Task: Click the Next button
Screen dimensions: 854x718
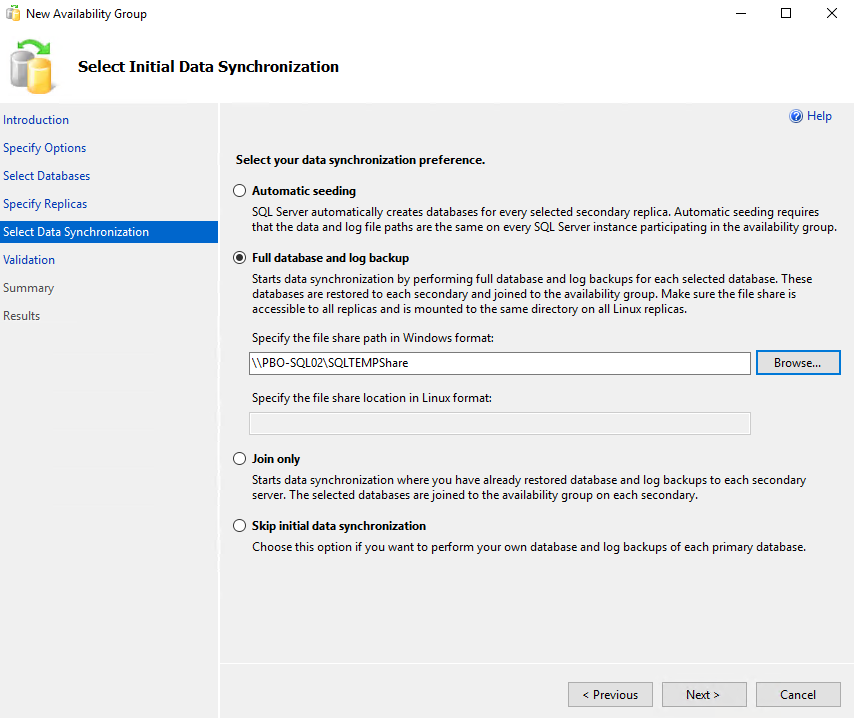Action: tap(702, 694)
